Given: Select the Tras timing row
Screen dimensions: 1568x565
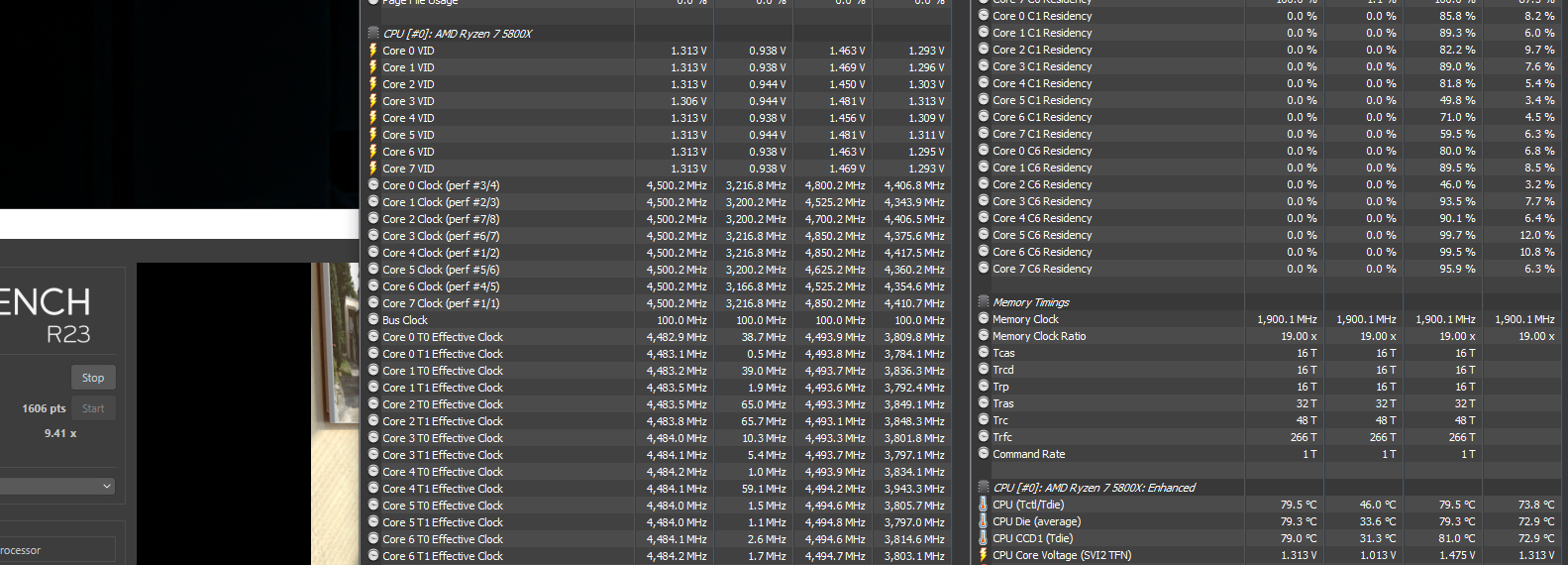Looking at the screenshot, I should point(1268,403).
